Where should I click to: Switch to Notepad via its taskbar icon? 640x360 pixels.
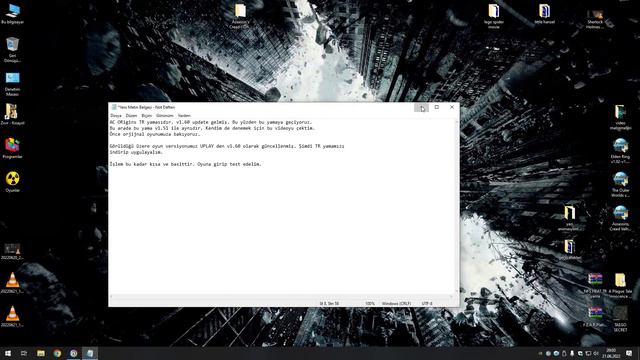(90, 353)
